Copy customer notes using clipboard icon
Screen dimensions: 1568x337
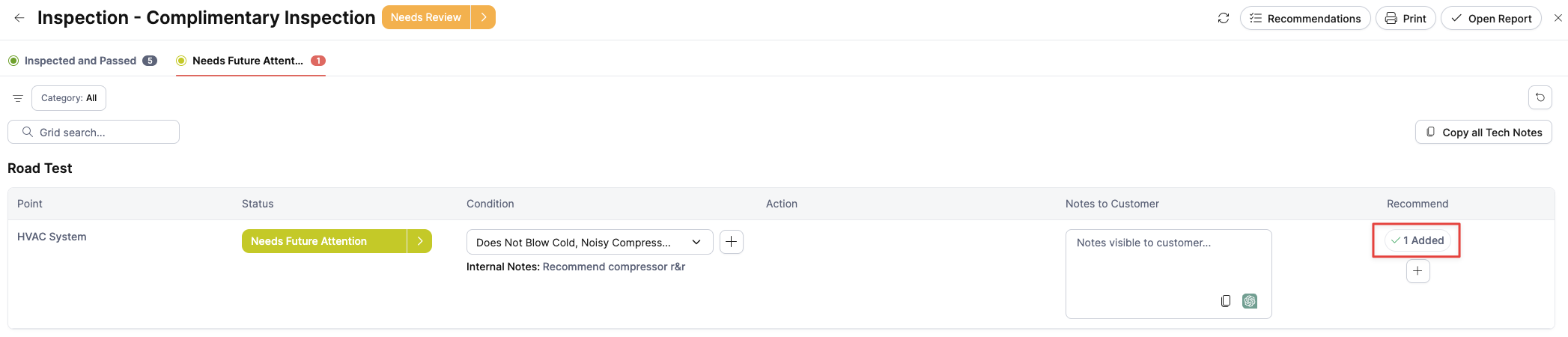click(x=1226, y=301)
